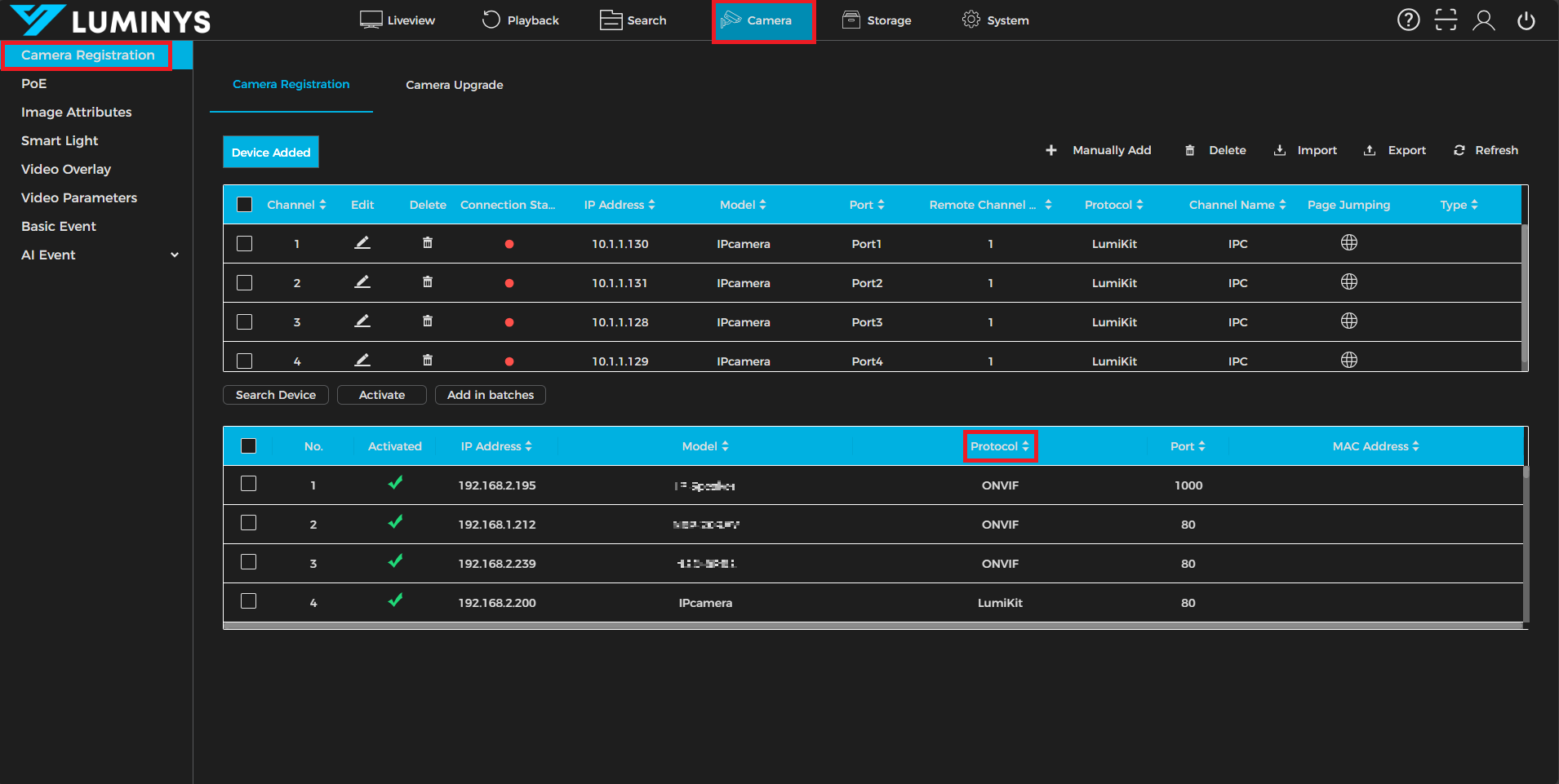Screen dimensions: 1559x784
Task: Click the Search Device button
Action: [x=276, y=395]
